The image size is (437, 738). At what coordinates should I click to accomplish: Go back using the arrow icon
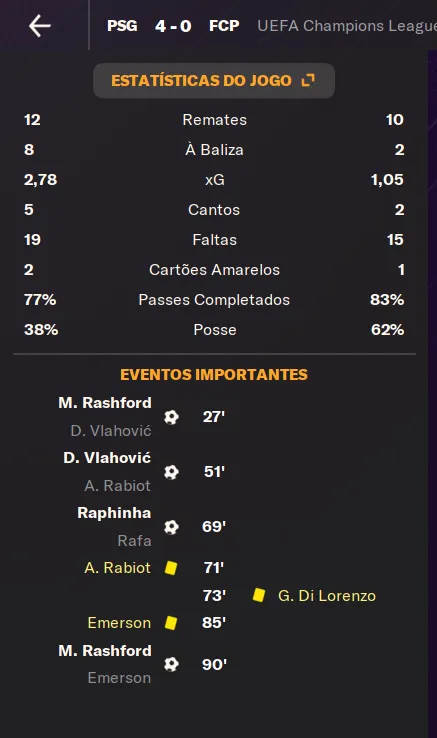[40, 25]
